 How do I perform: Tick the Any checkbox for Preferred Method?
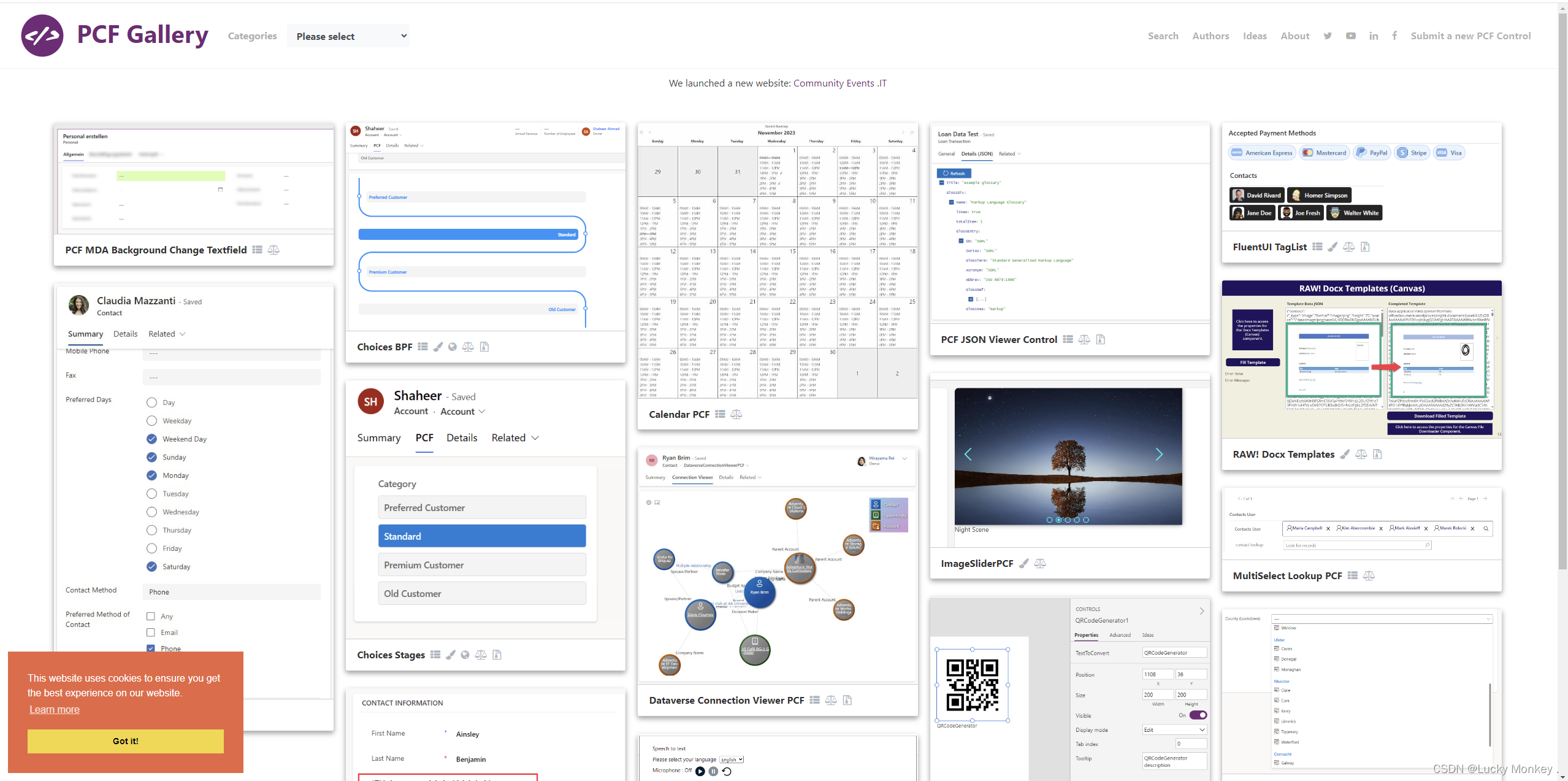pos(151,616)
